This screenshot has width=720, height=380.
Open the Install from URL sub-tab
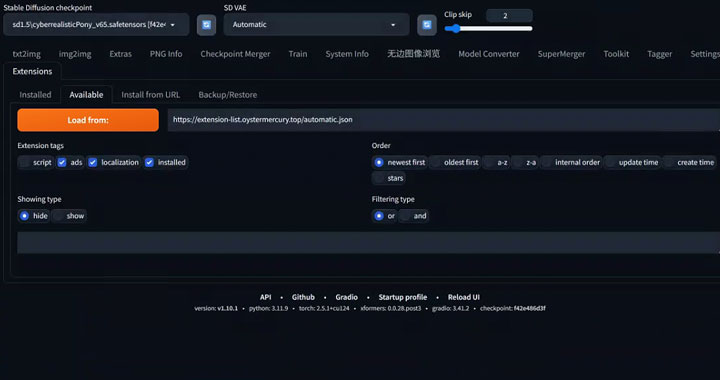[x=151, y=95]
